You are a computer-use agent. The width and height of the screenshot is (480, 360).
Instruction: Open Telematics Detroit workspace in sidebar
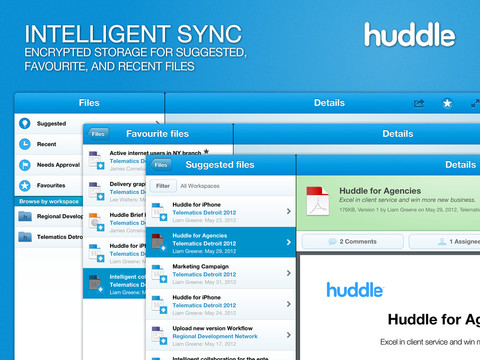[49, 237]
